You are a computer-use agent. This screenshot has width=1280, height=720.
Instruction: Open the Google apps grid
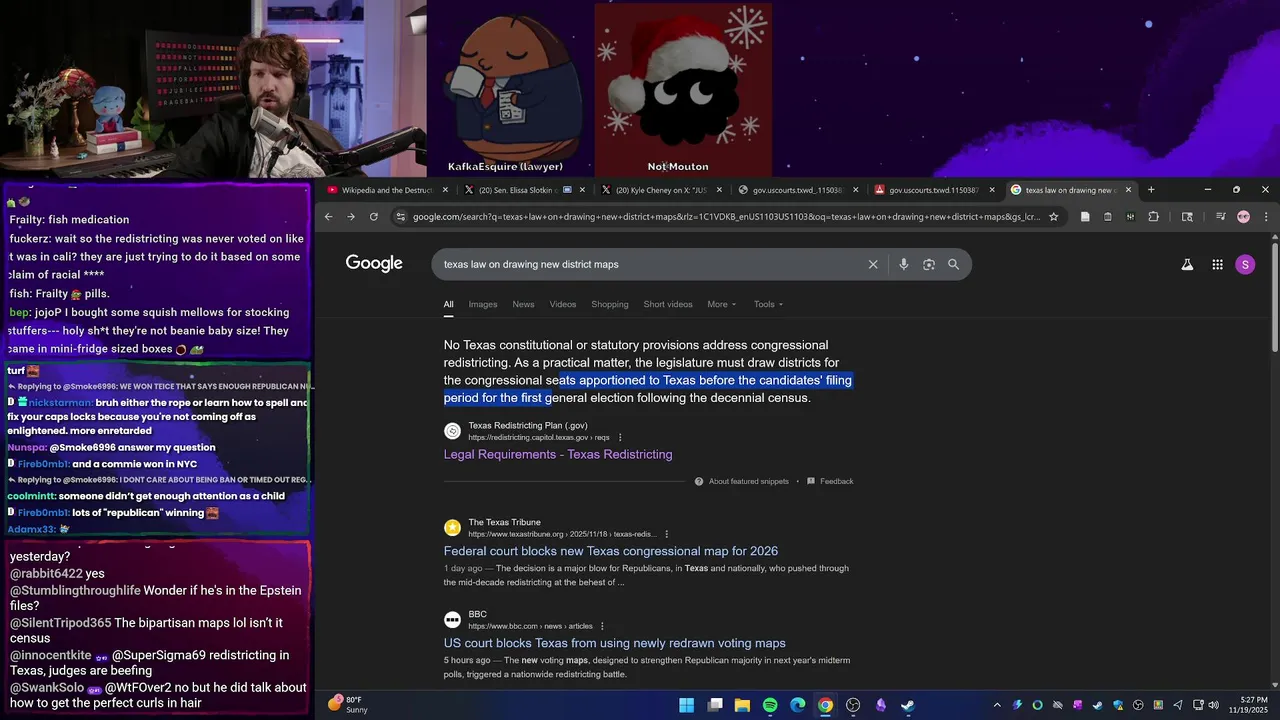(1217, 265)
